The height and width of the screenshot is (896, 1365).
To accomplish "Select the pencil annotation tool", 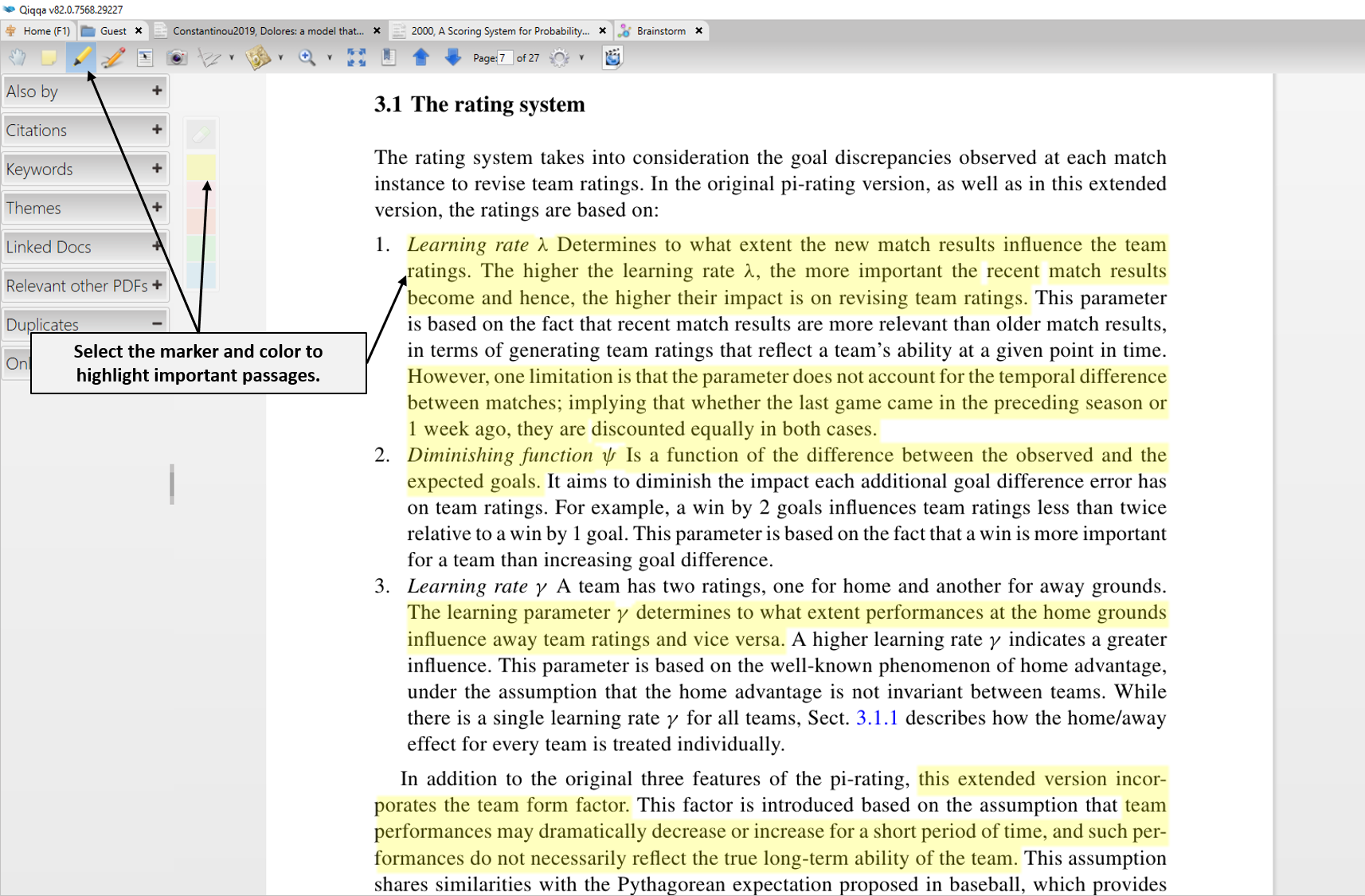I will tap(113, 57).
